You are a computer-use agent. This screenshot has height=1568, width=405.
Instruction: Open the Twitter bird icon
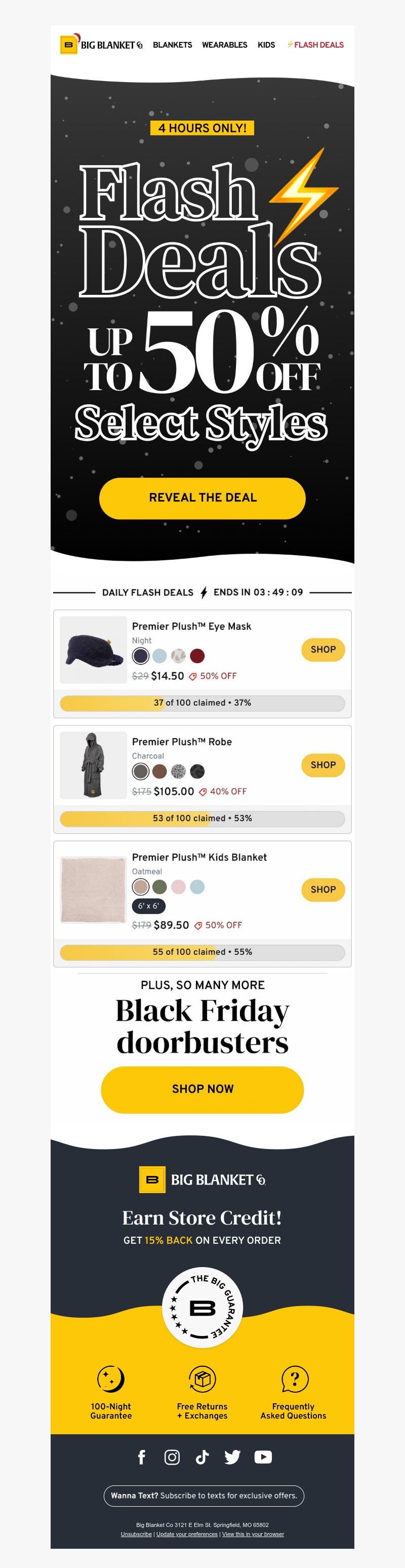(x=232, y=1457)
